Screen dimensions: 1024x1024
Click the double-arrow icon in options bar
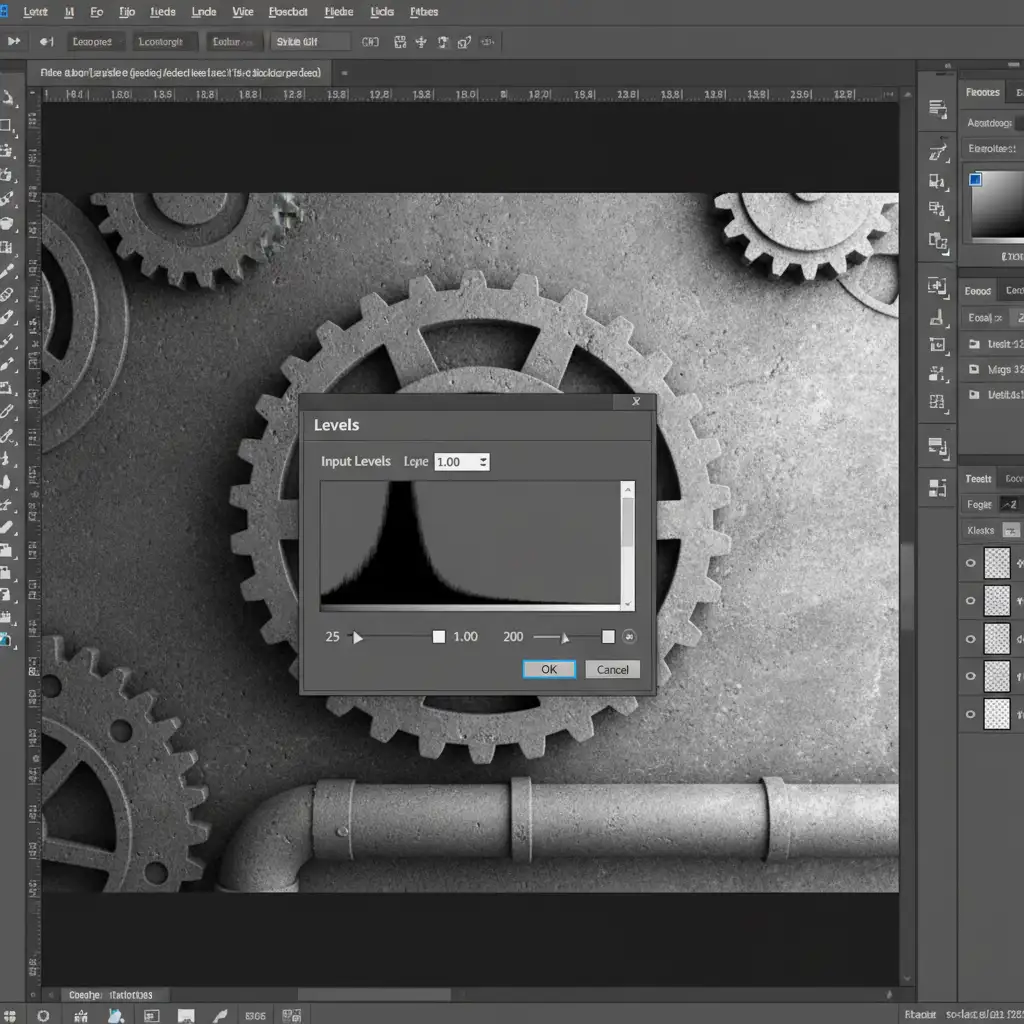pyautogui.click(x=14, y=42)
